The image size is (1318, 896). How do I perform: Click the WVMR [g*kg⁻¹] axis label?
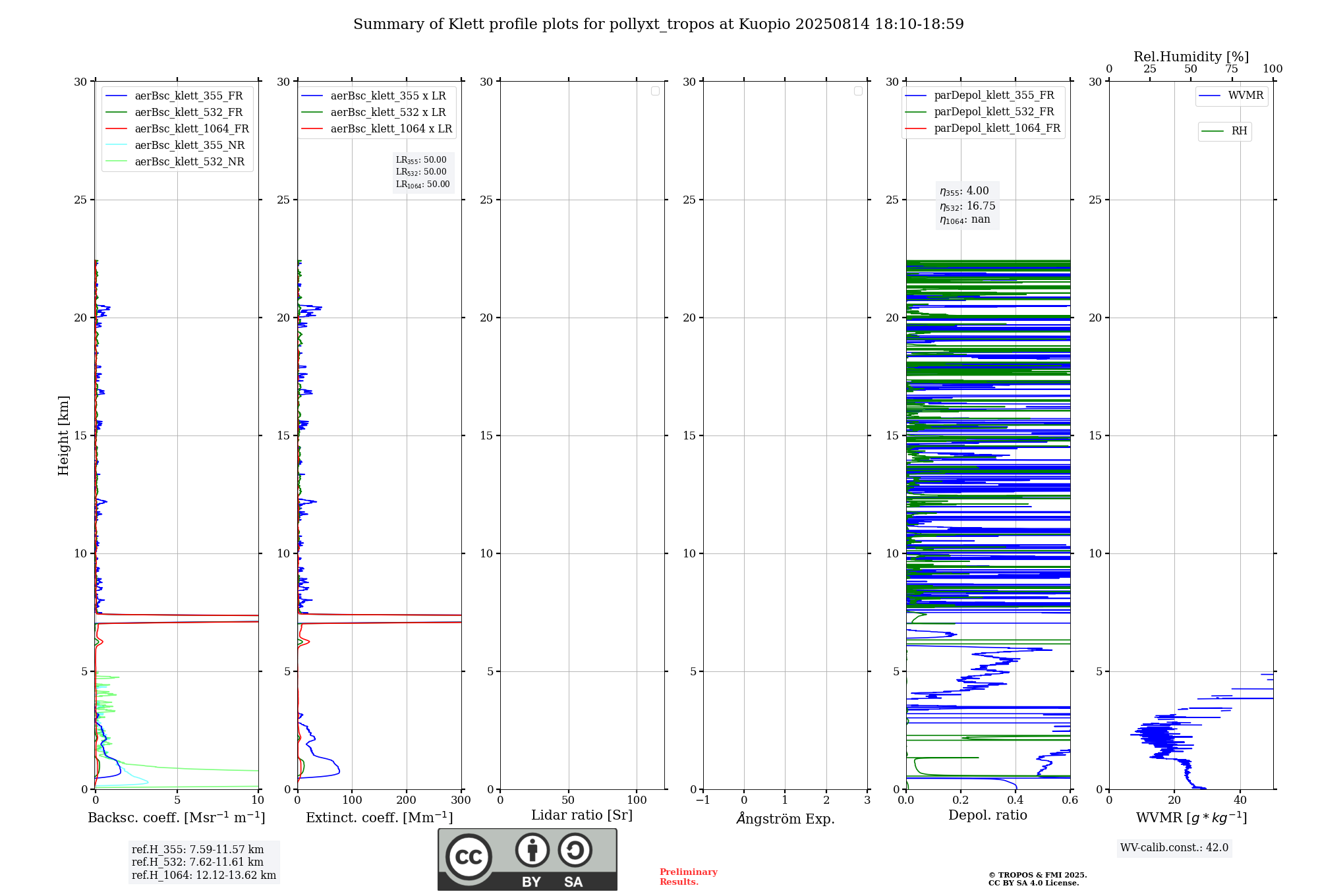click(x=1191, y=818)
